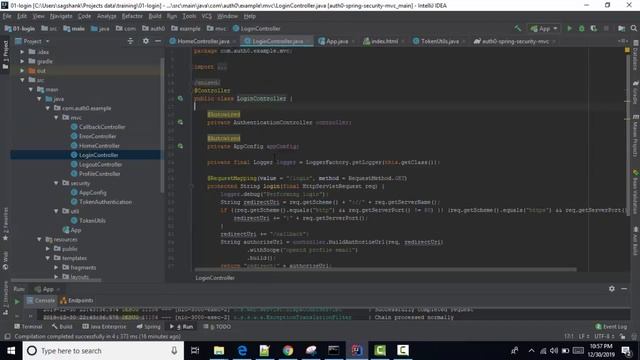Click gutter icon beside AuthenticationController field
Viewport: 640px width, 360px height.
(180, 122)
